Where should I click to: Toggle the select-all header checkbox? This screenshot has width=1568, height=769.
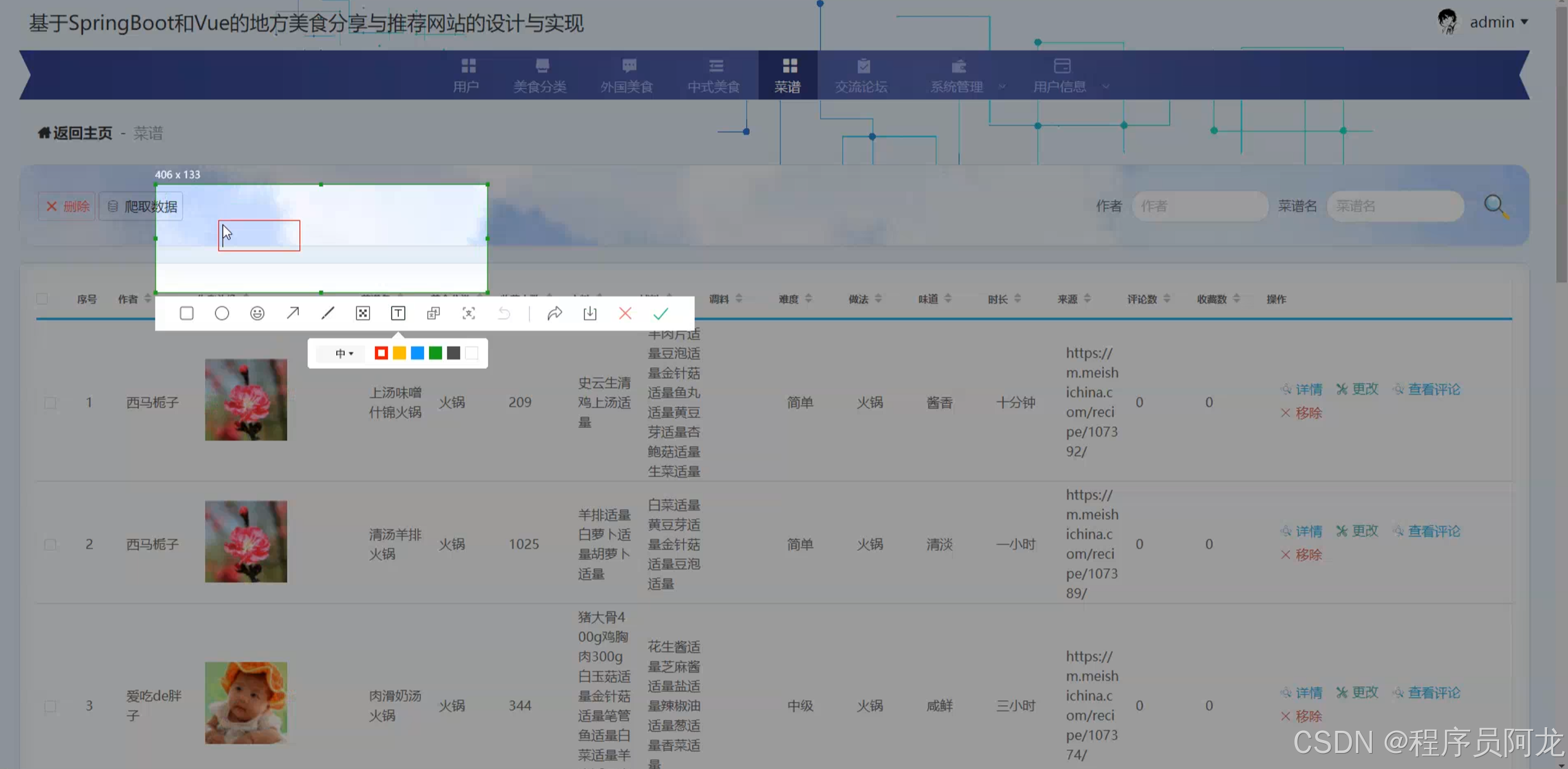42,299
